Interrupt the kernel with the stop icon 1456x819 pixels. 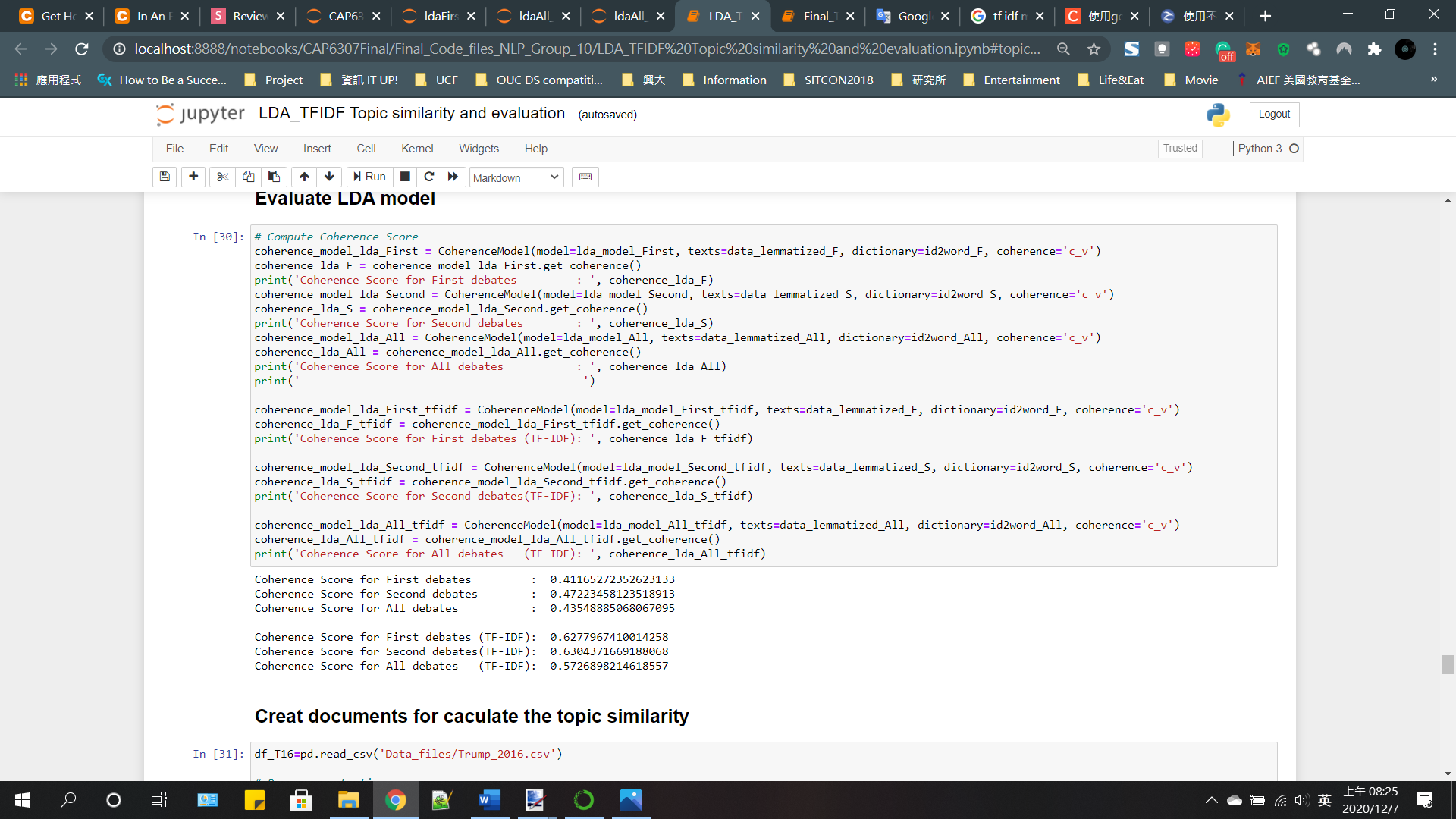[x=405, y=177]
